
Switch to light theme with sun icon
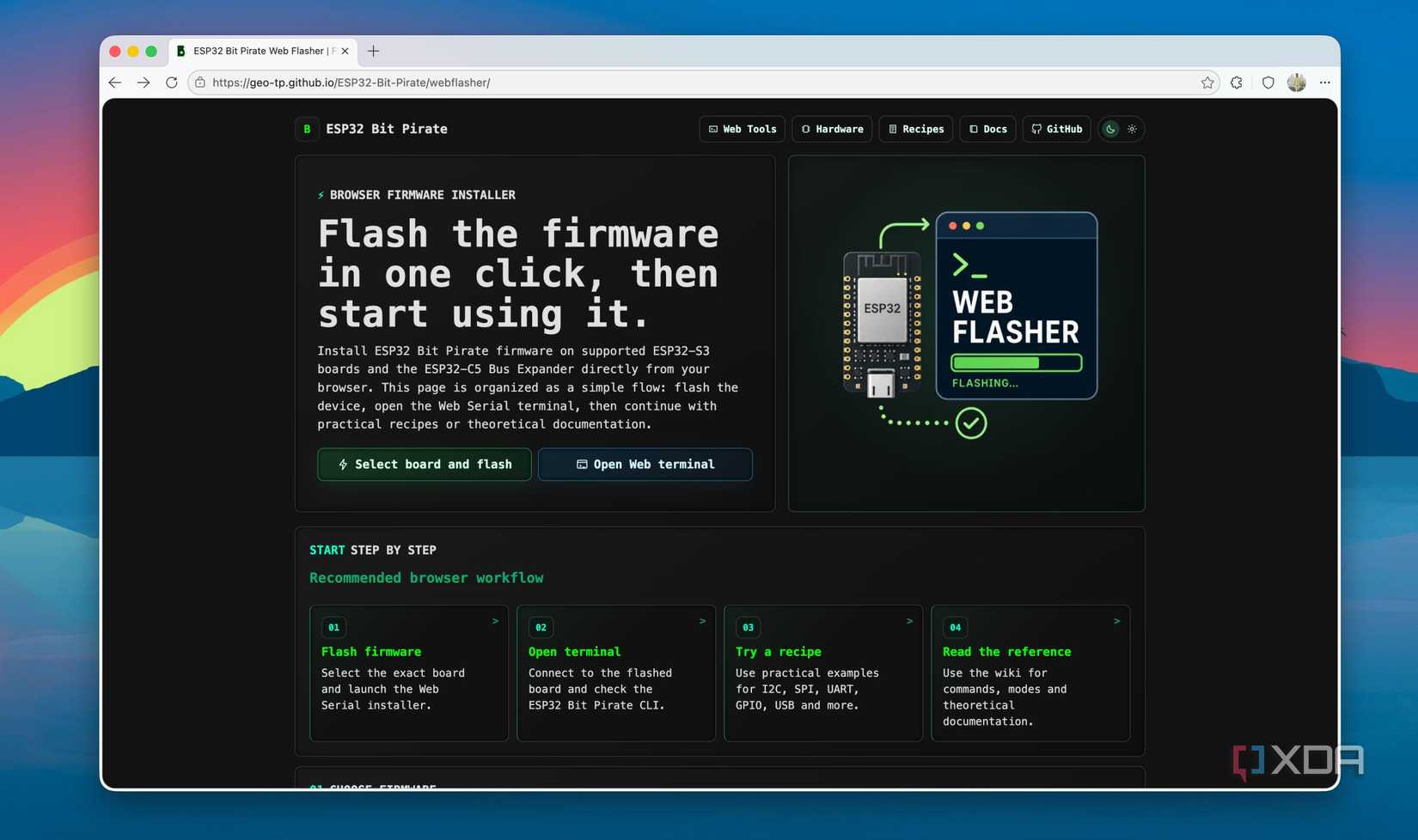1132,129
